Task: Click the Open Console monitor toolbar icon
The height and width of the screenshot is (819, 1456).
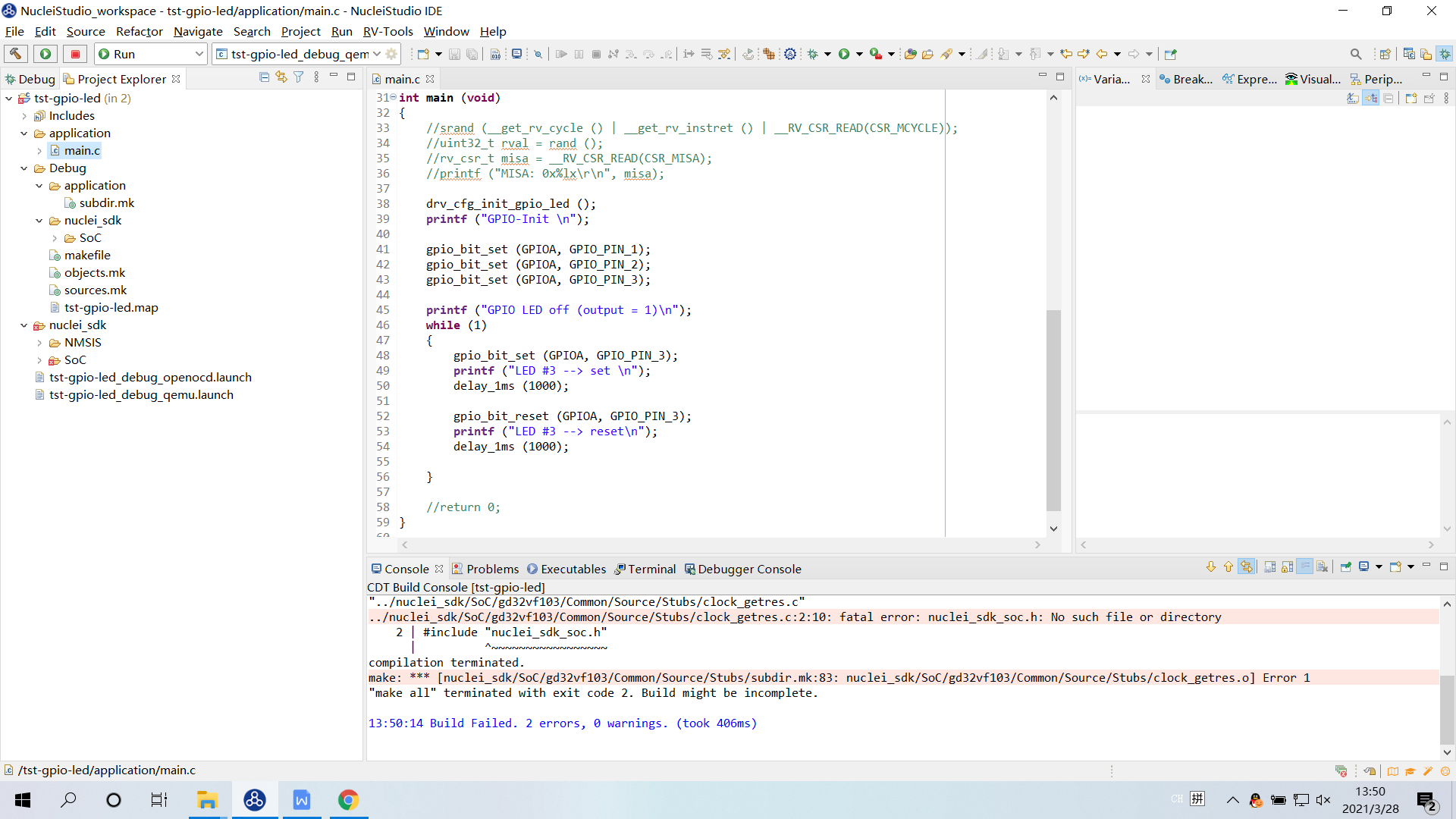Action: (516, 54)
